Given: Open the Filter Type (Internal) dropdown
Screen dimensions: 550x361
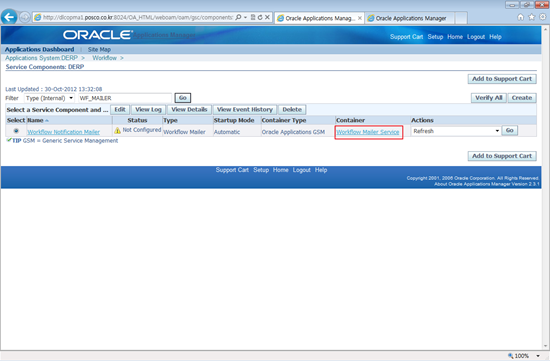Looking at the screenshot, I should click(49, 98).
